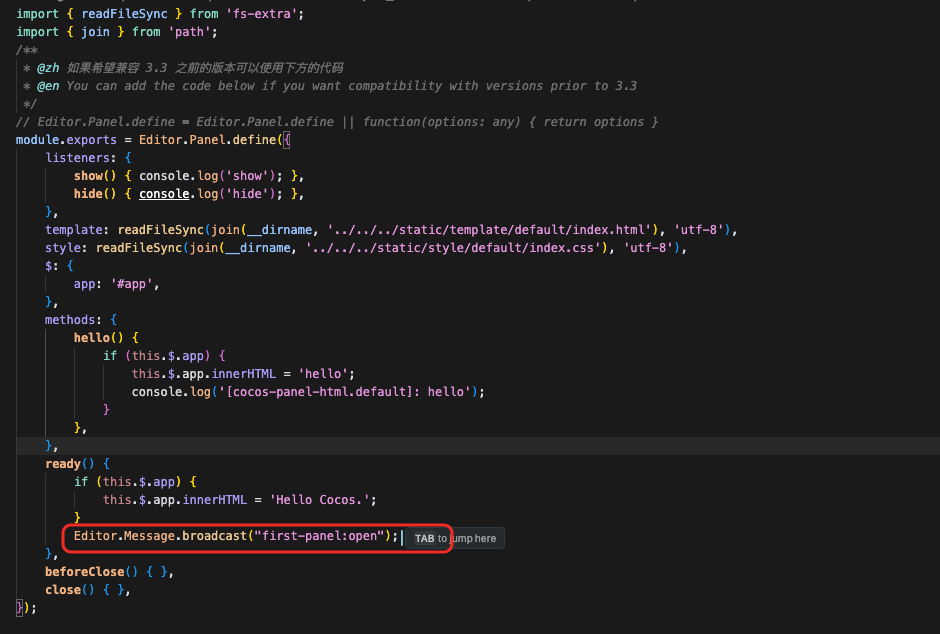
Task: Click the 'listeners' property key
Action: 77,158
